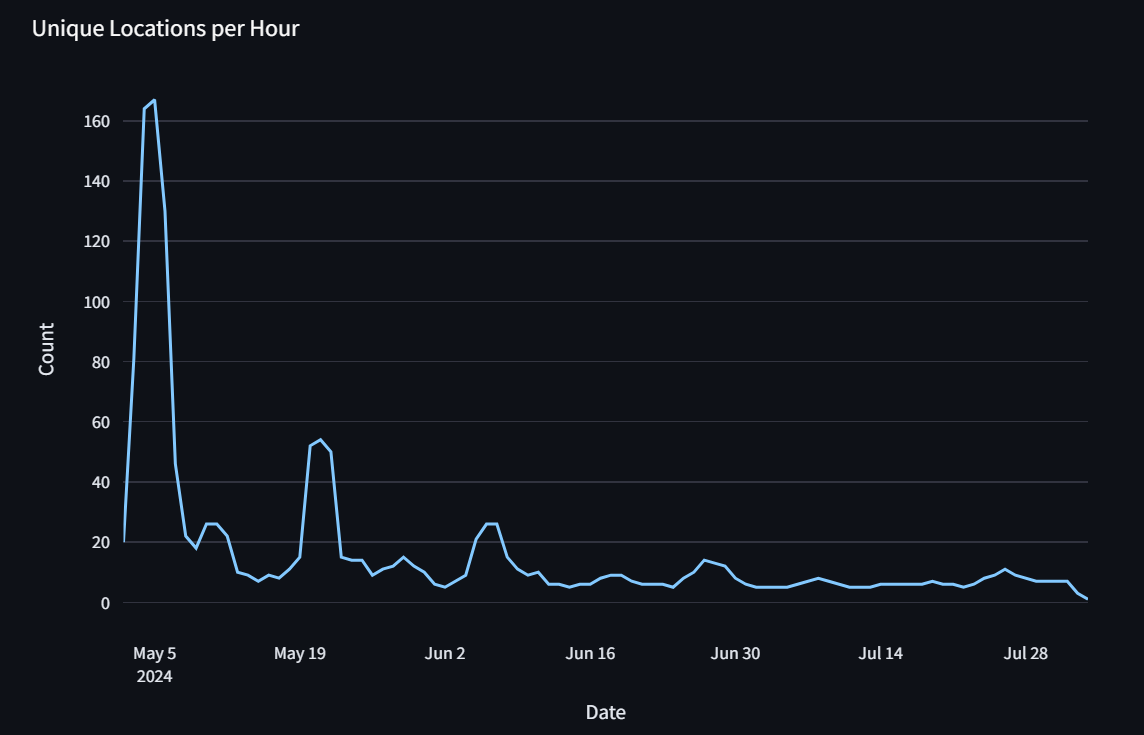
Task: Click the final data point at chart's right edge
Action: click(1087, 596)
